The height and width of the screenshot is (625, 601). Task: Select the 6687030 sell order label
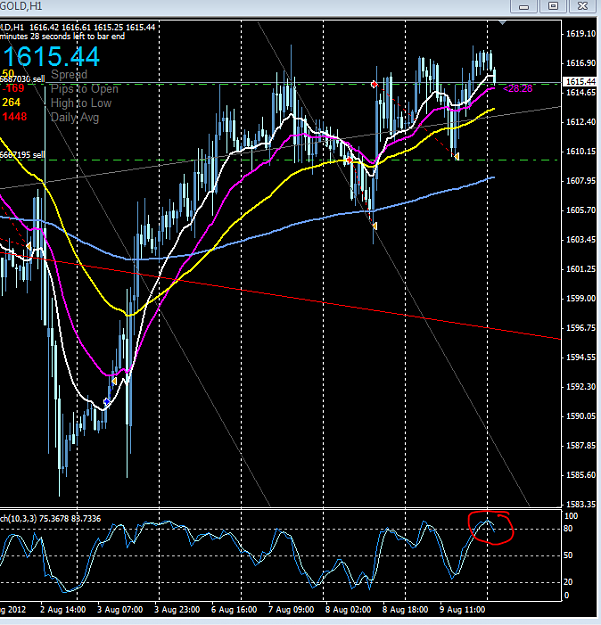click(22, 79)
